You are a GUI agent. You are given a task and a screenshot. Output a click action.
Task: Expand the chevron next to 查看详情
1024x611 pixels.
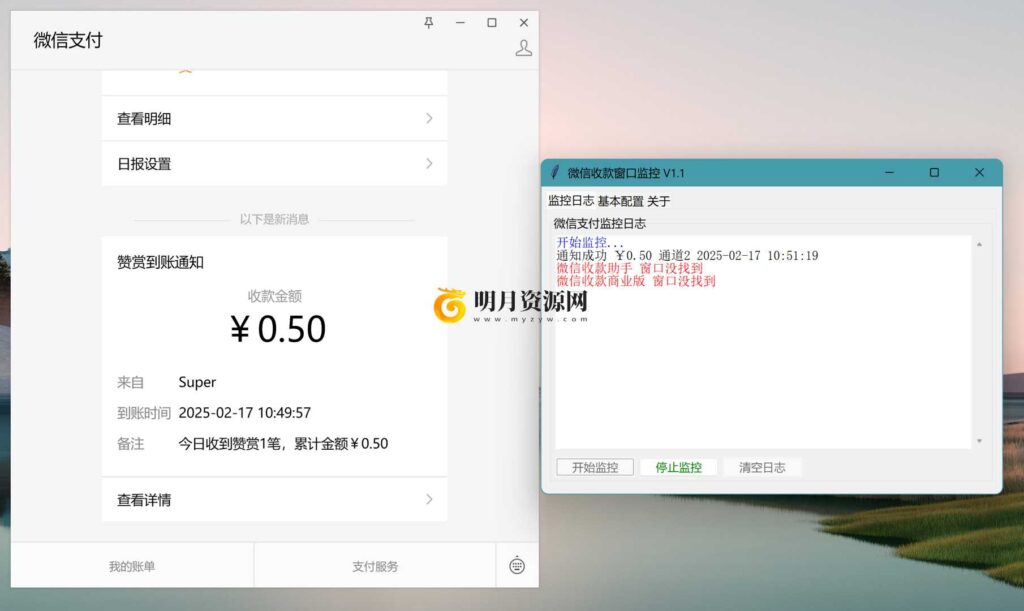coord(430,499)
